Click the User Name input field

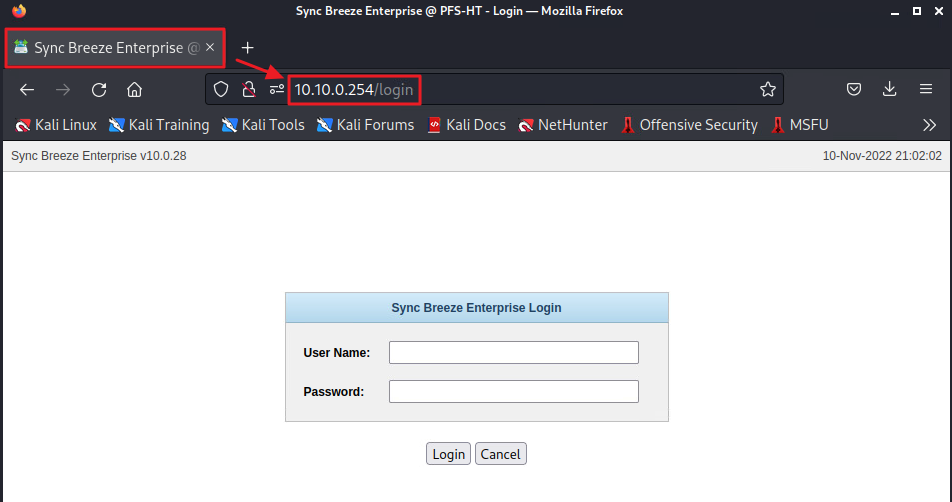click(x=514, y=353)
